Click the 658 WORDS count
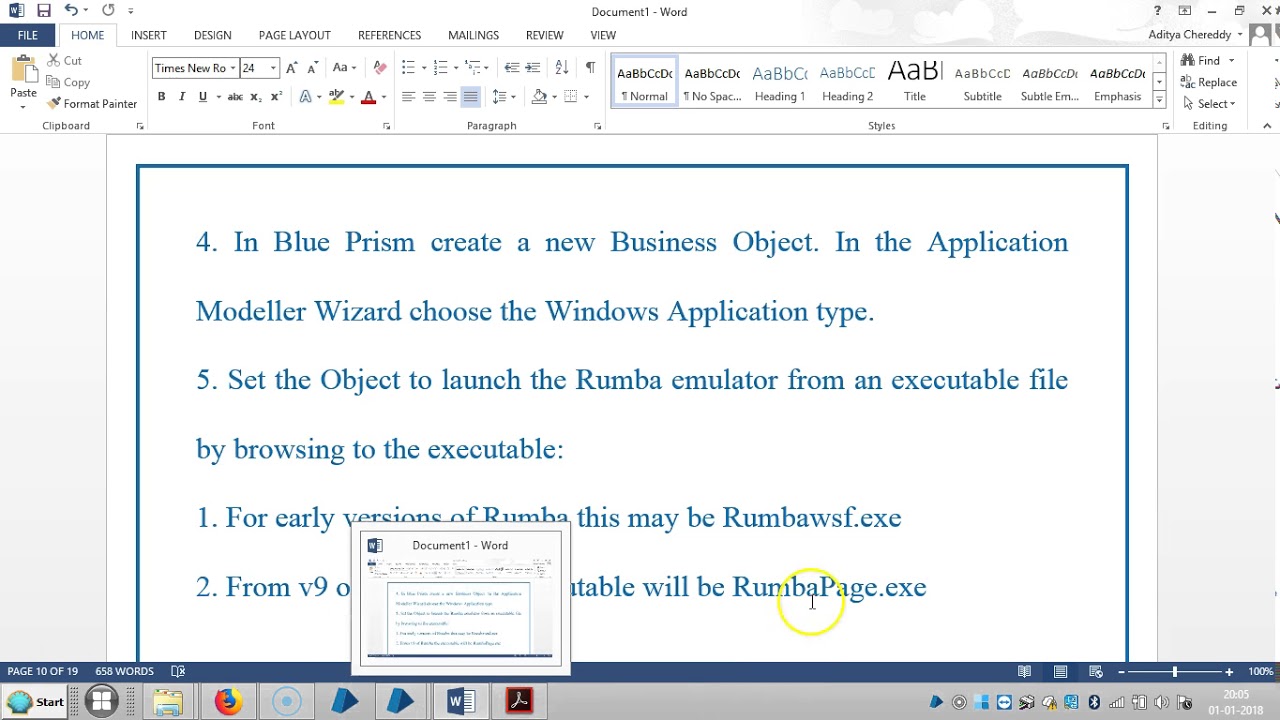 pyautogui.click(x=125, y=671)
